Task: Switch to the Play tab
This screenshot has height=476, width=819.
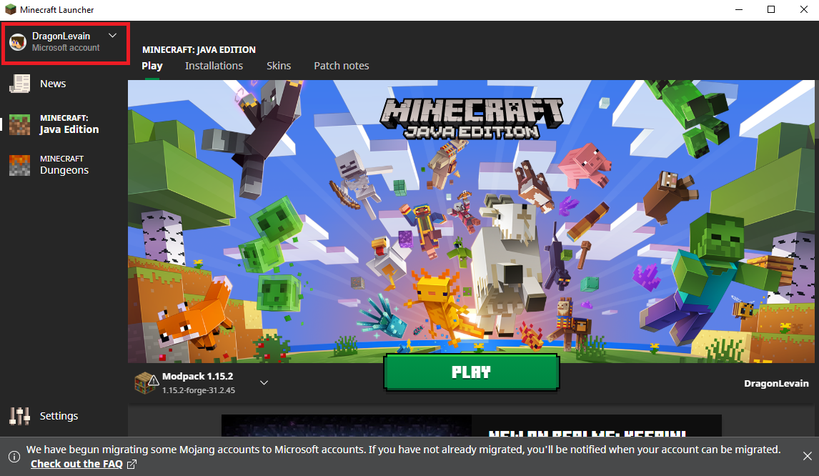Action: (152, 66)
